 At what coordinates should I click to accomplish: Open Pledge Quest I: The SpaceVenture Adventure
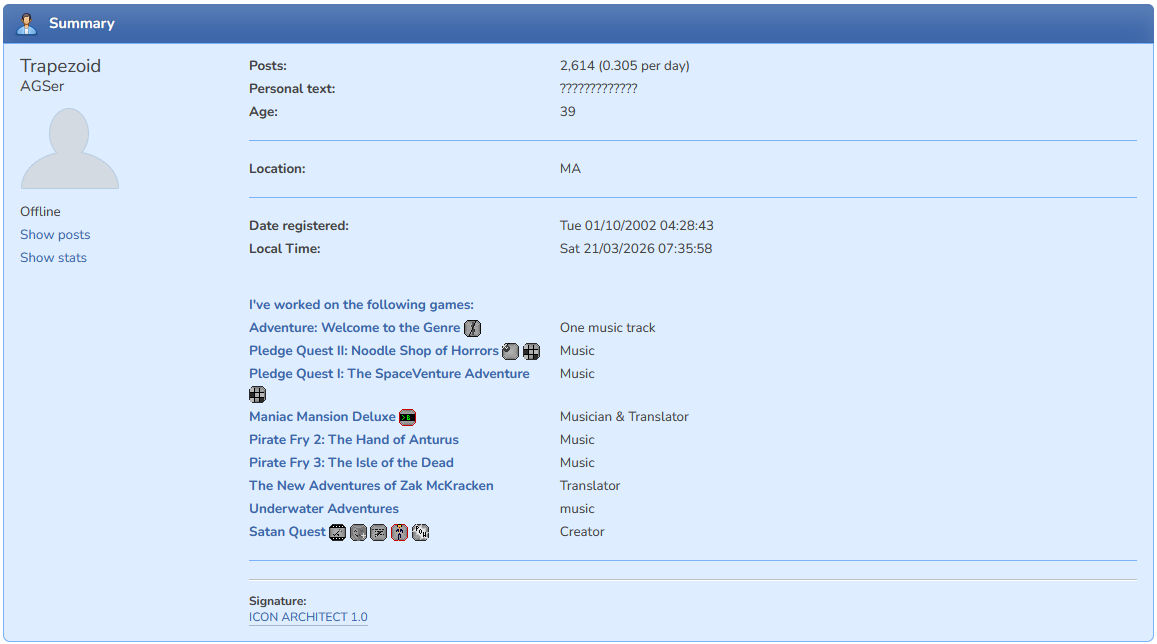(389, 373)
